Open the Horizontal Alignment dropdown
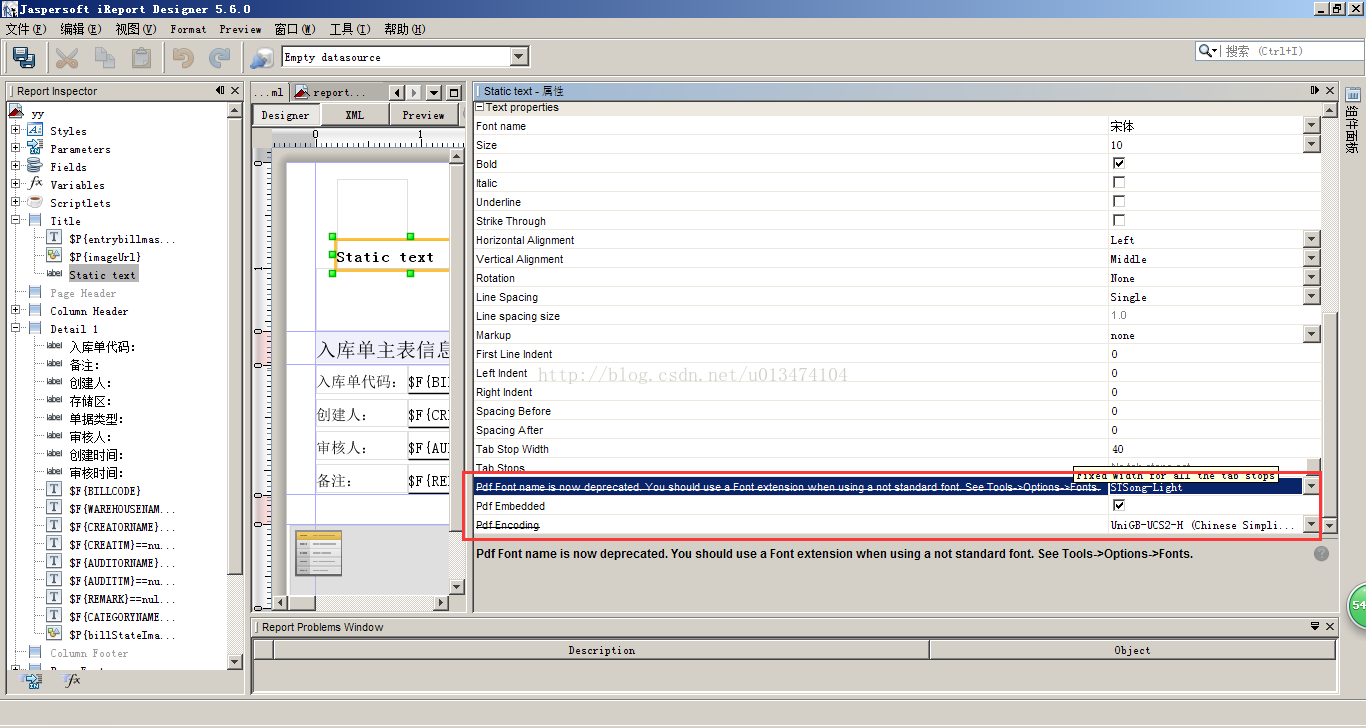 tap(1312, 239)
